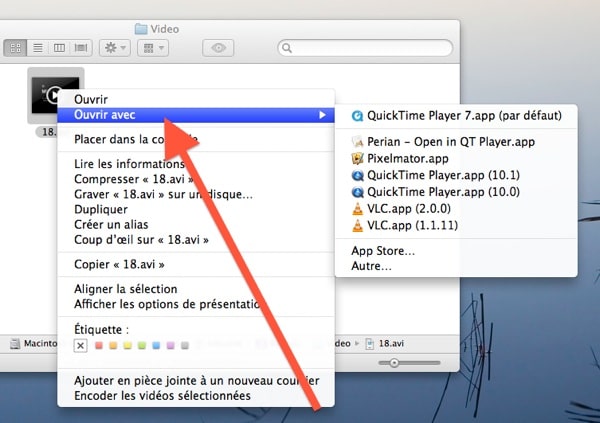Click the Video folder title icon
600x423 pixels.
(141, 29)
